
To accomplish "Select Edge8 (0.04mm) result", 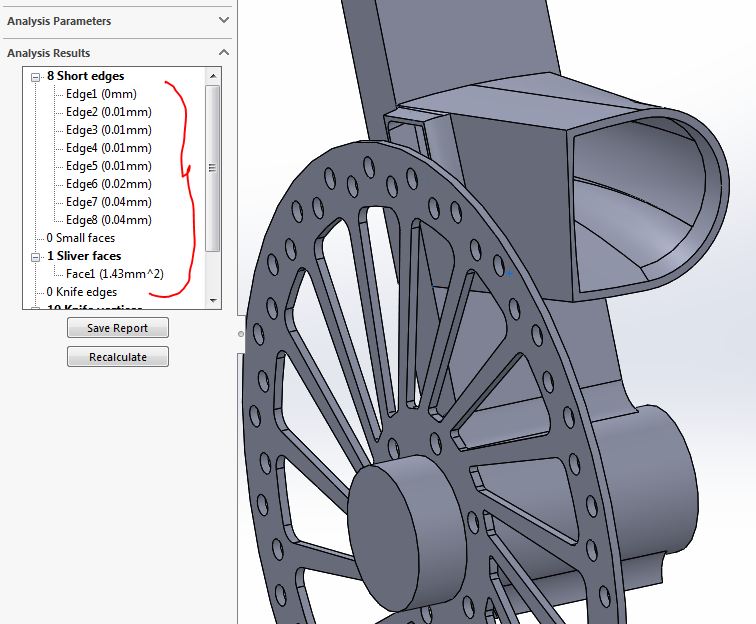I will tap(108, 220).
